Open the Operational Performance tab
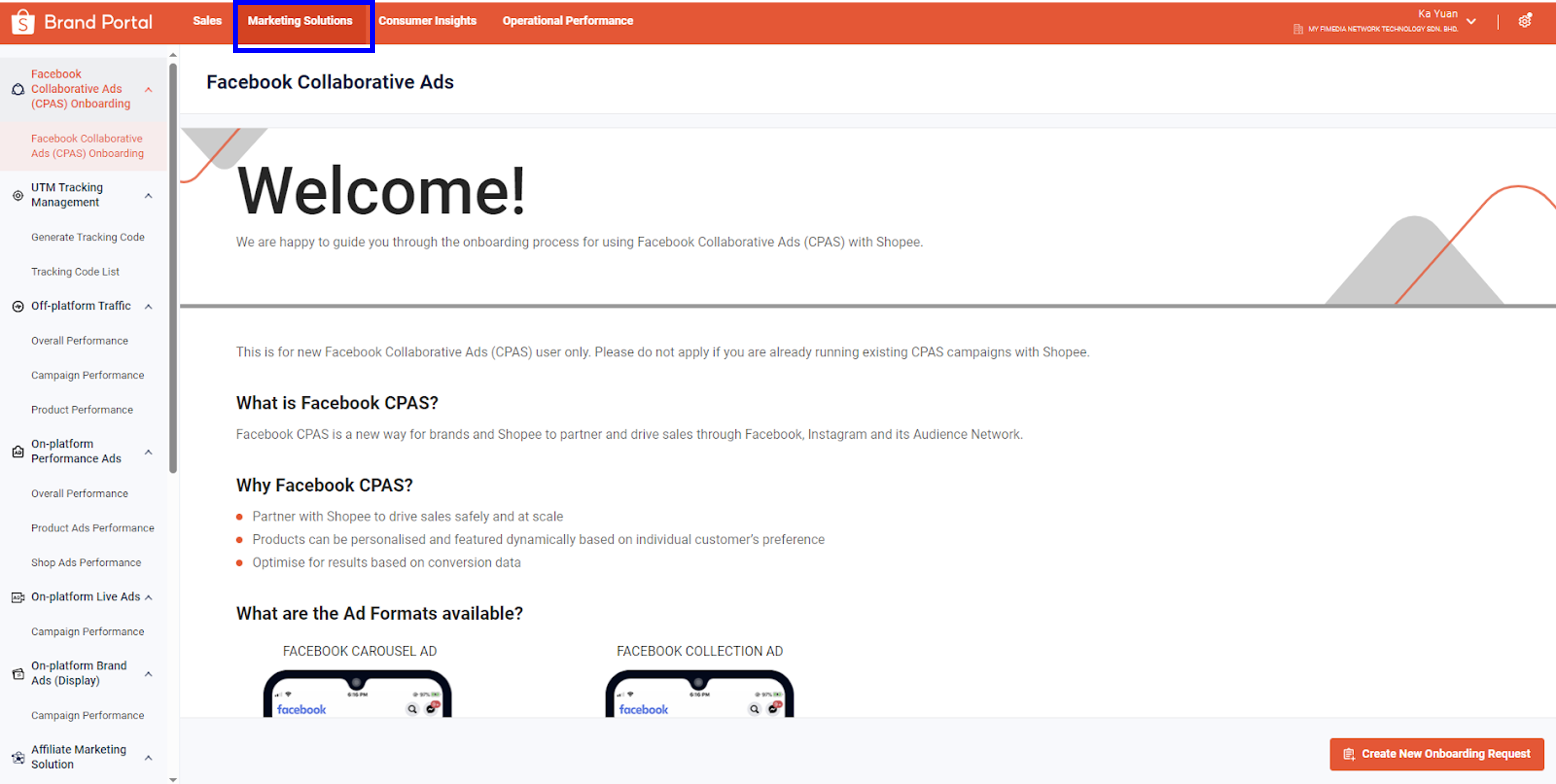Viewport: 1556px width, 784px height. click(567, 20)
